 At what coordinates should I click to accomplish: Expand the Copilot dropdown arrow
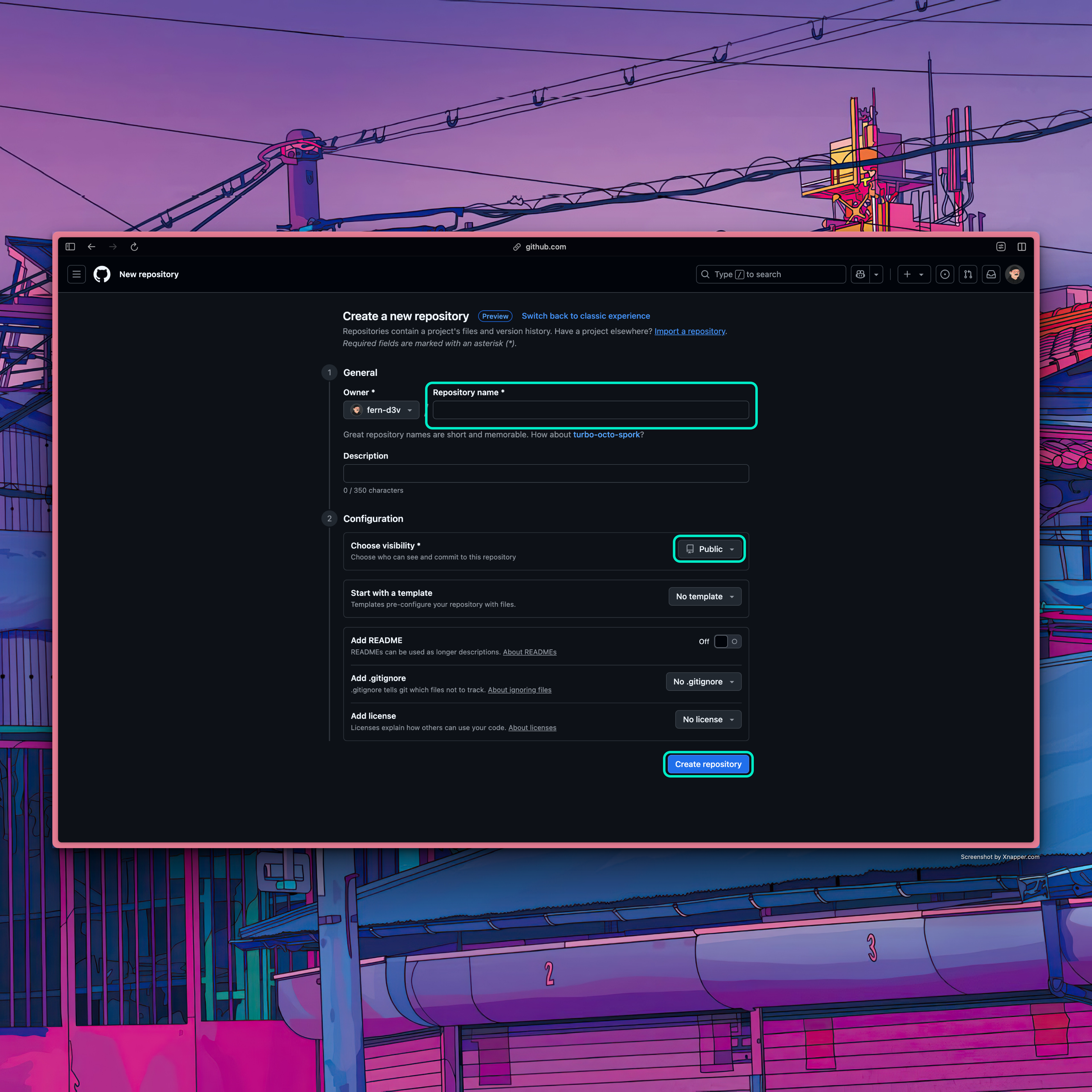click(x=876, y=274)
